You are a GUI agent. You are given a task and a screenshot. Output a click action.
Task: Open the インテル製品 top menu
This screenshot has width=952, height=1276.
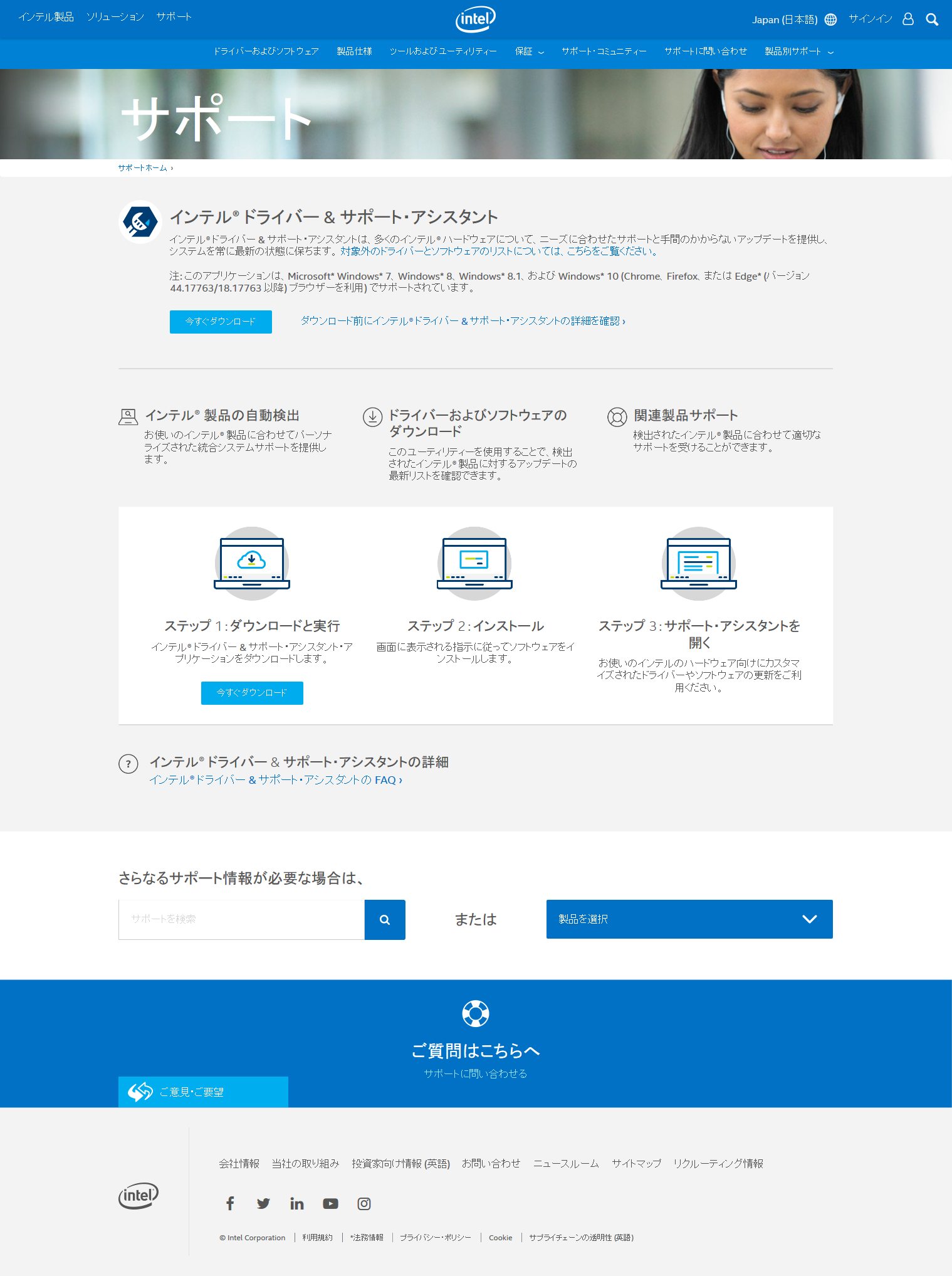[46, 17]
